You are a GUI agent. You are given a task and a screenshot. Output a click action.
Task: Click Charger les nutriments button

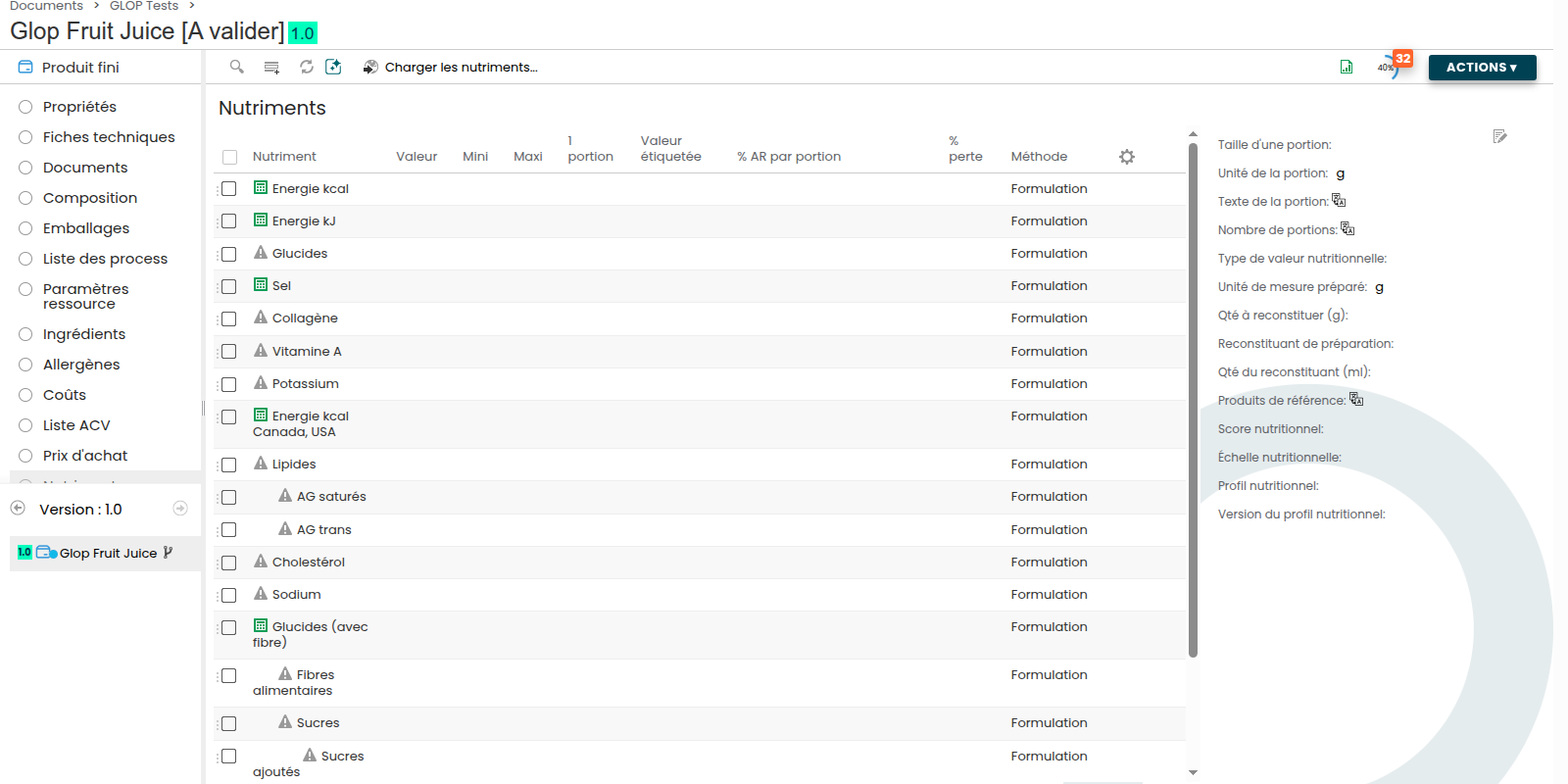coord(450,67)
